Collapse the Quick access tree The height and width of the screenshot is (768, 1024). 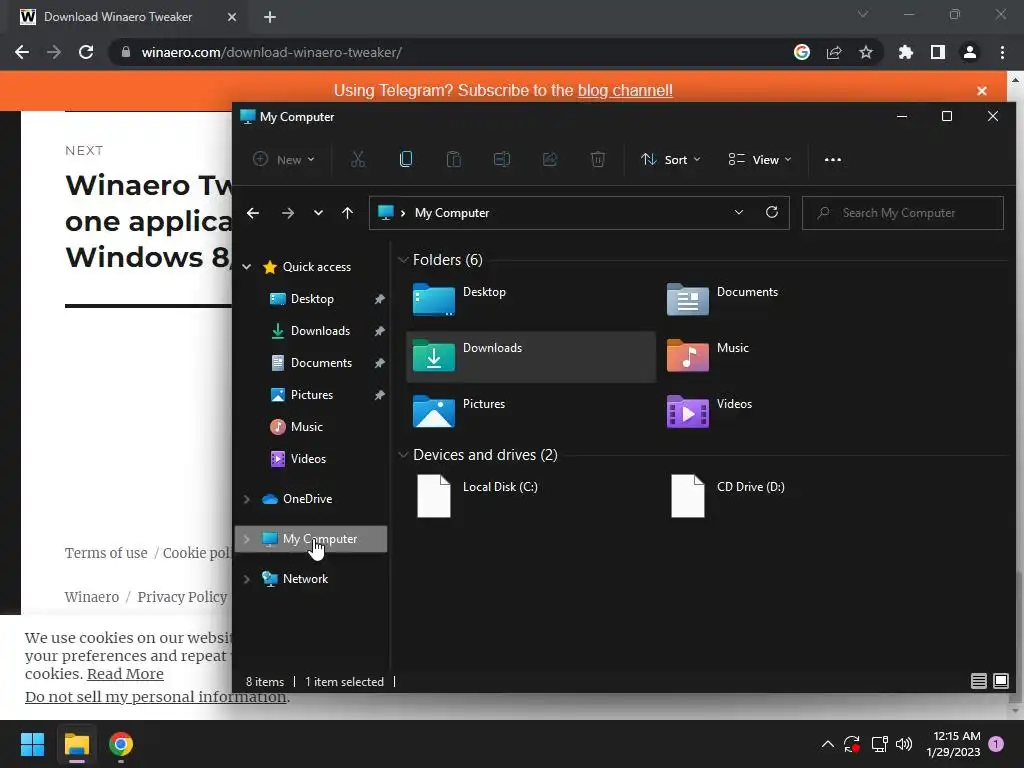coord(246,266)
